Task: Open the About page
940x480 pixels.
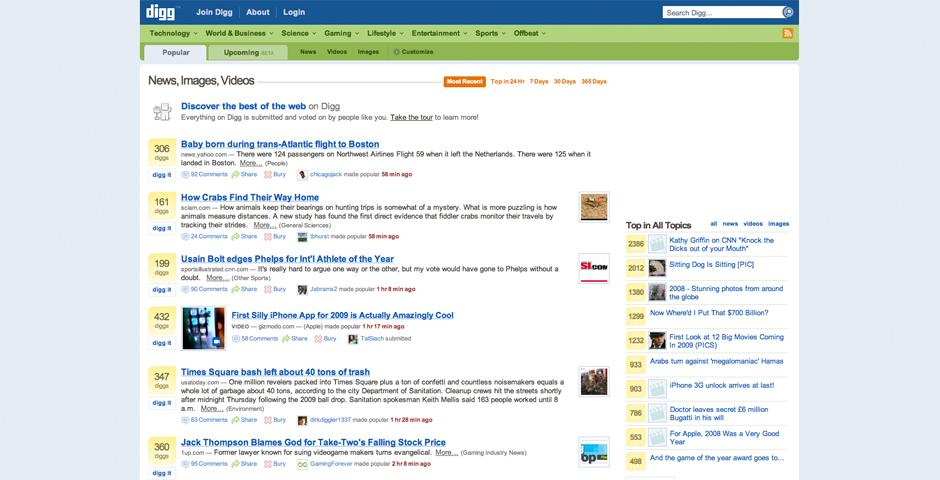Action: pos(258,12)
